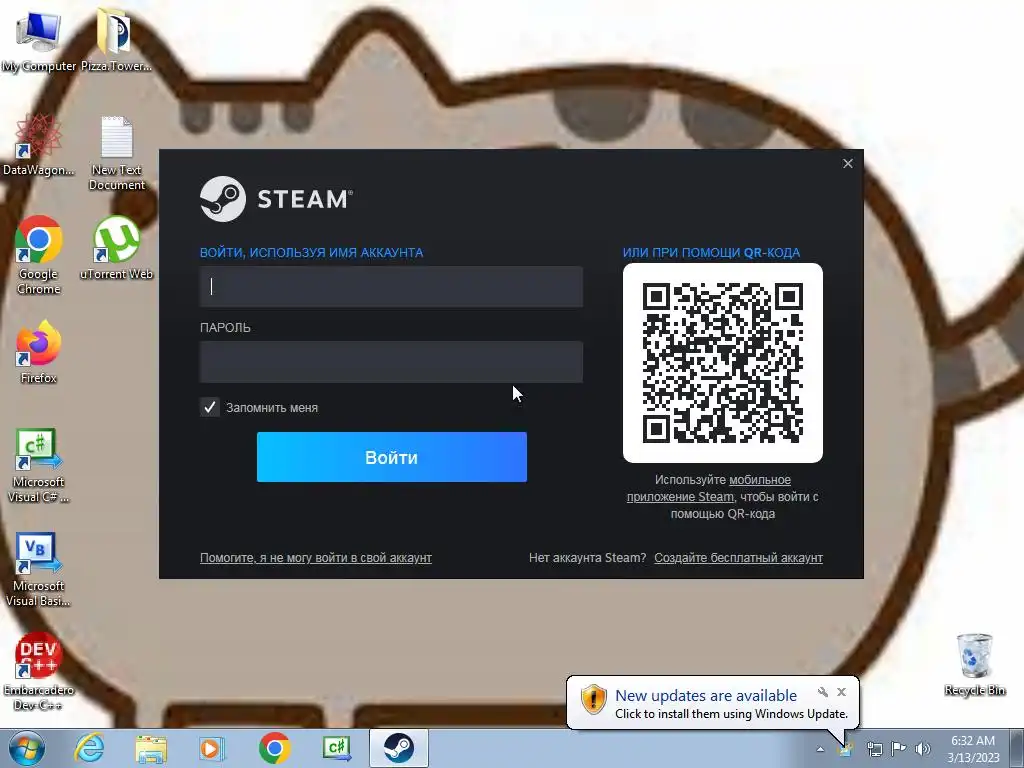Image resolution: width=1024 pixels, height=768 pixels.
Task: Select Embarcadero Dev-C++ desktop shortcut
Action: [x=39, y=672]
